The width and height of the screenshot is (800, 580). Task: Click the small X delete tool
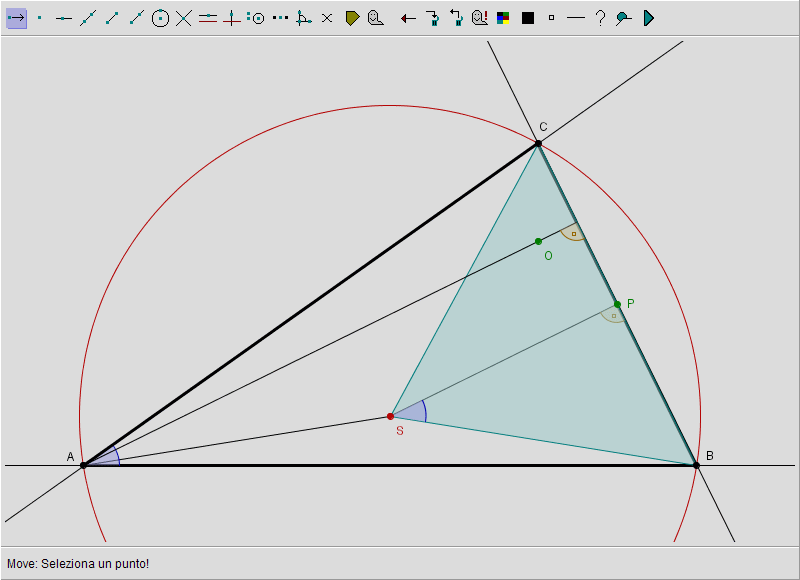327,18
